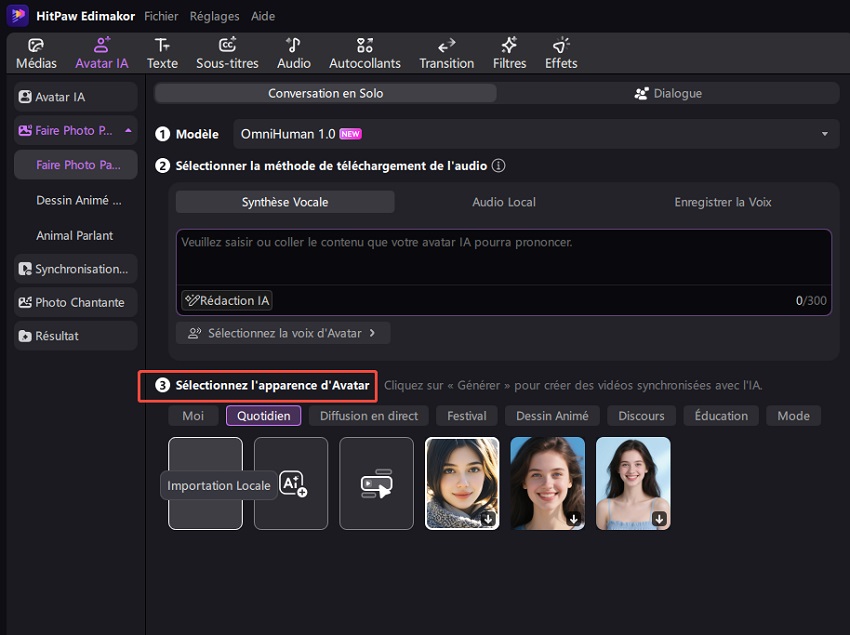Expand Sélectionnez la voix d'Avatar
This screenshot has width=850, height=635.
[283, 334]
